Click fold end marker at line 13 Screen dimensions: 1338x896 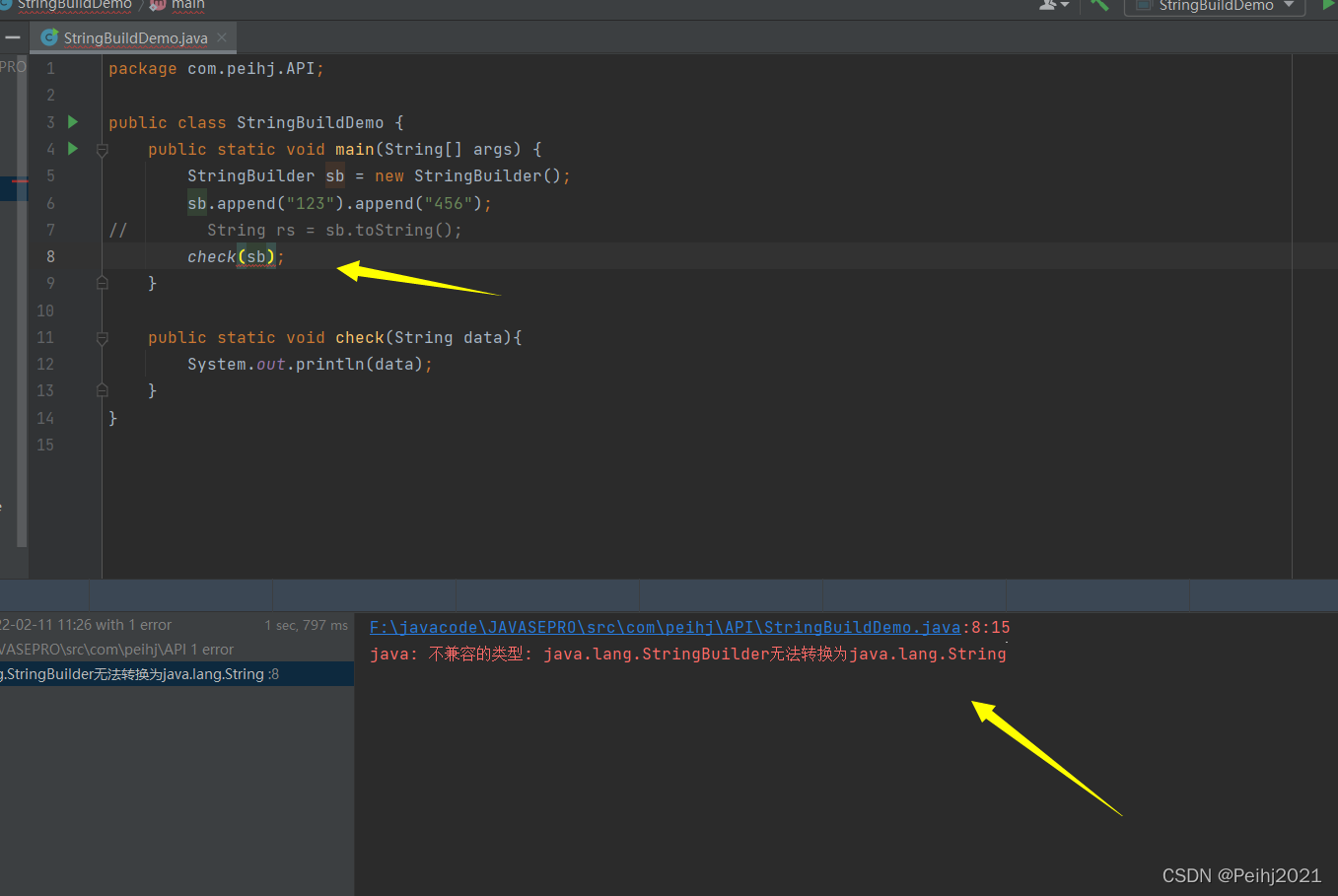pyautogui.click(x=103, y=390)
